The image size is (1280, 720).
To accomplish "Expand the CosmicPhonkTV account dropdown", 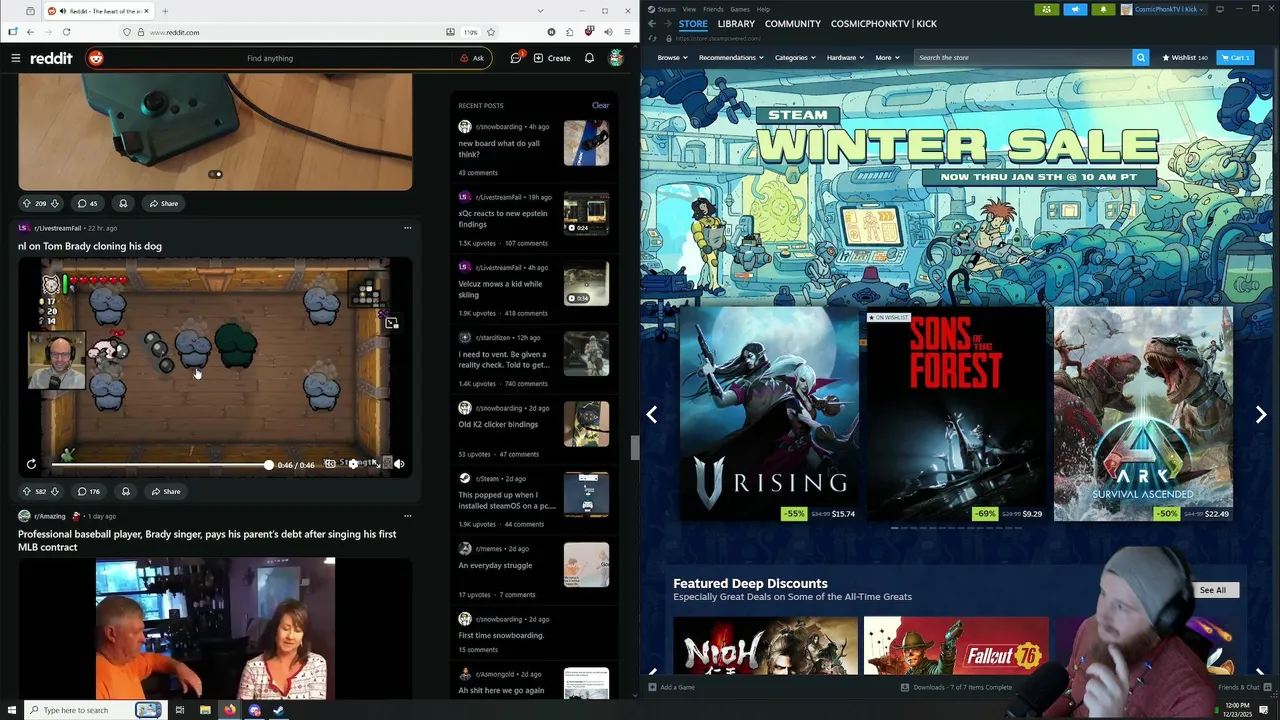I will tap(1163, 9).
